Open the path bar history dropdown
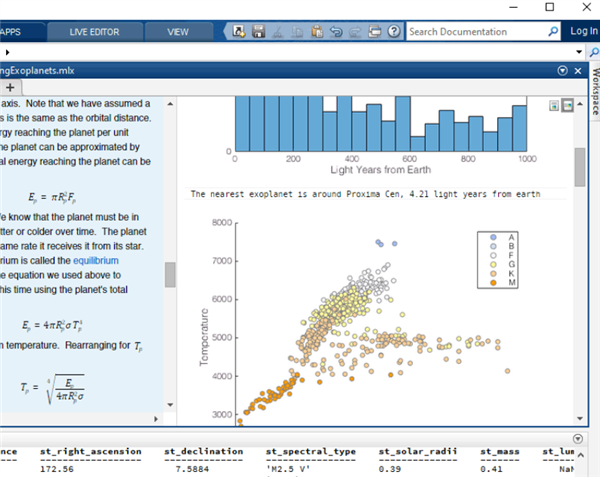 point(579,52)
